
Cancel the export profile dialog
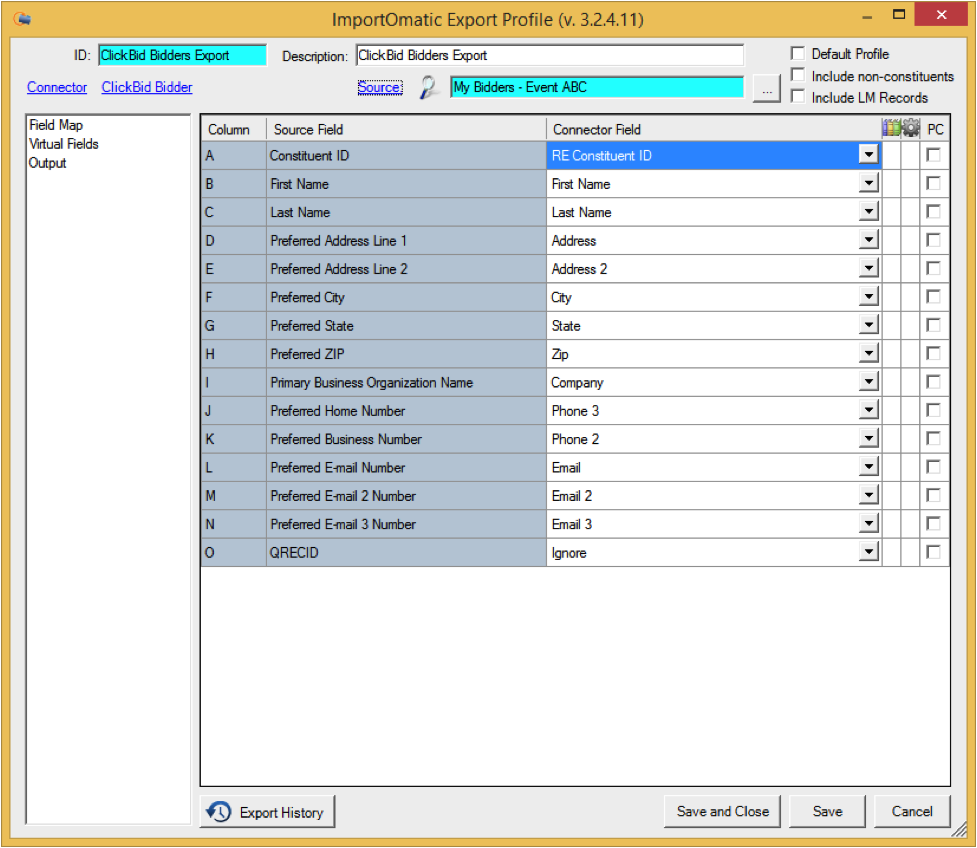coord(912,811)
